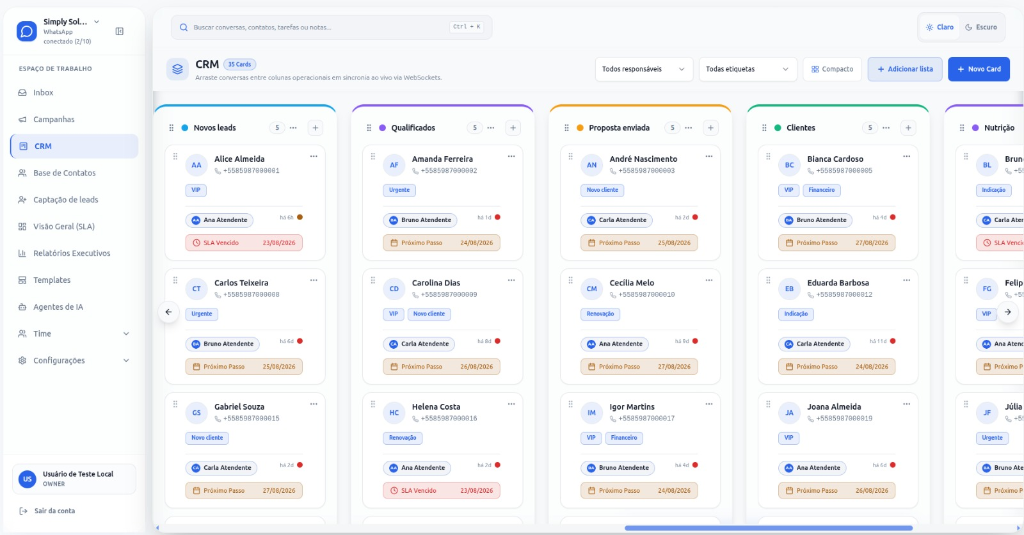1024x535 pixels.
Task: Click Novo Card button
Action: point(978,69)
